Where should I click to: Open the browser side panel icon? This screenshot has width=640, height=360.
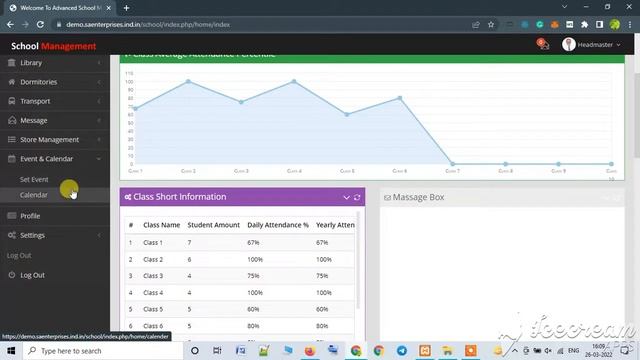click(599, 25)
